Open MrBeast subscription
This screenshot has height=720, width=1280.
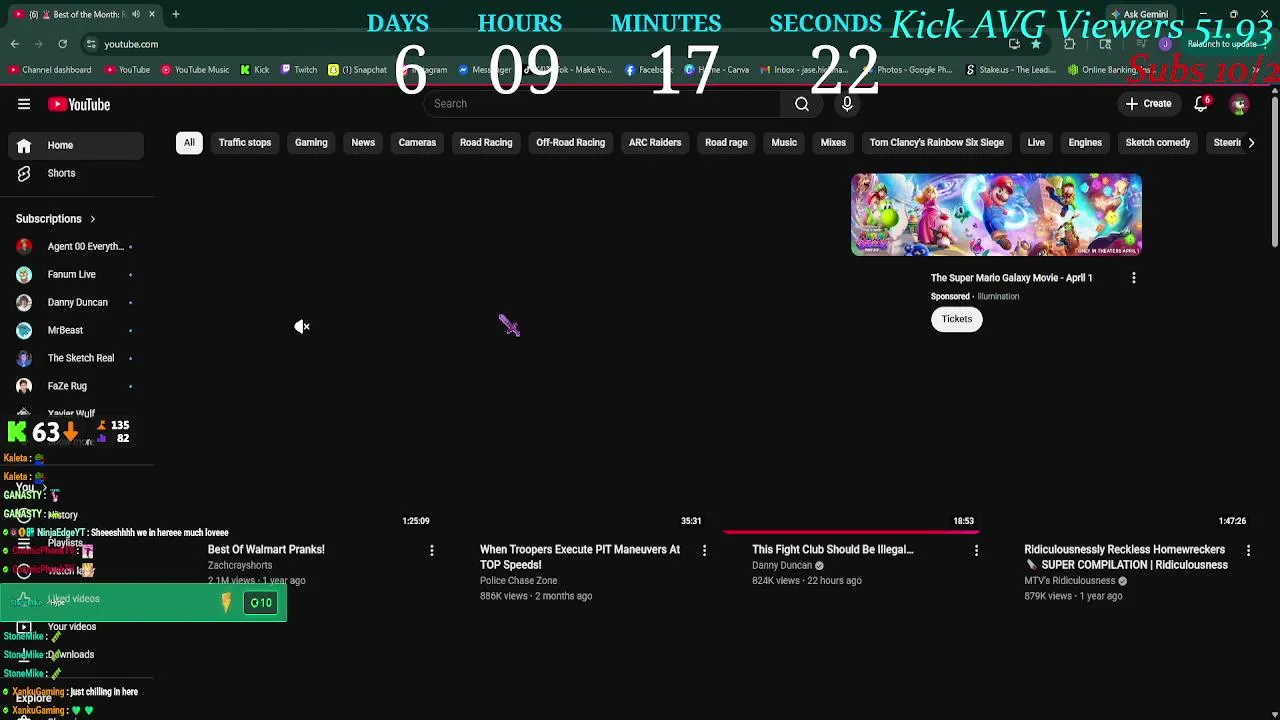pyautogui.click(x=76, y=330)
